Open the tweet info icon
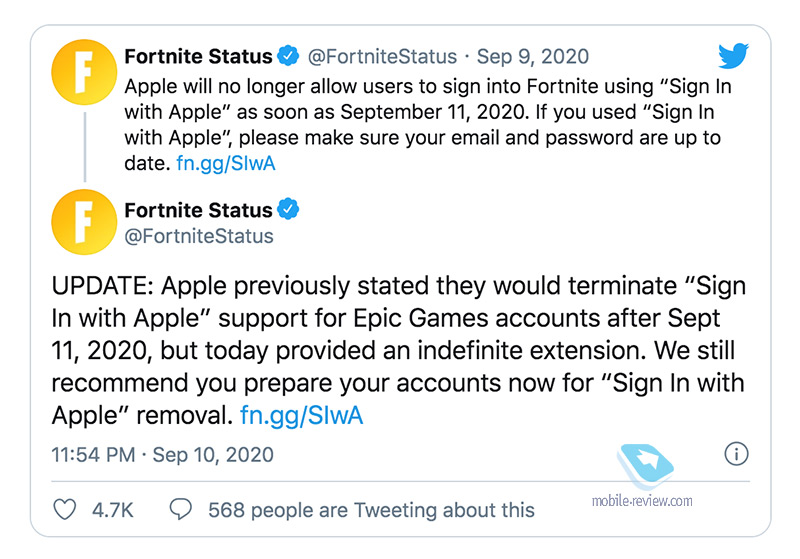This screenshot has height=559, width=800. (x=736, y=453)
